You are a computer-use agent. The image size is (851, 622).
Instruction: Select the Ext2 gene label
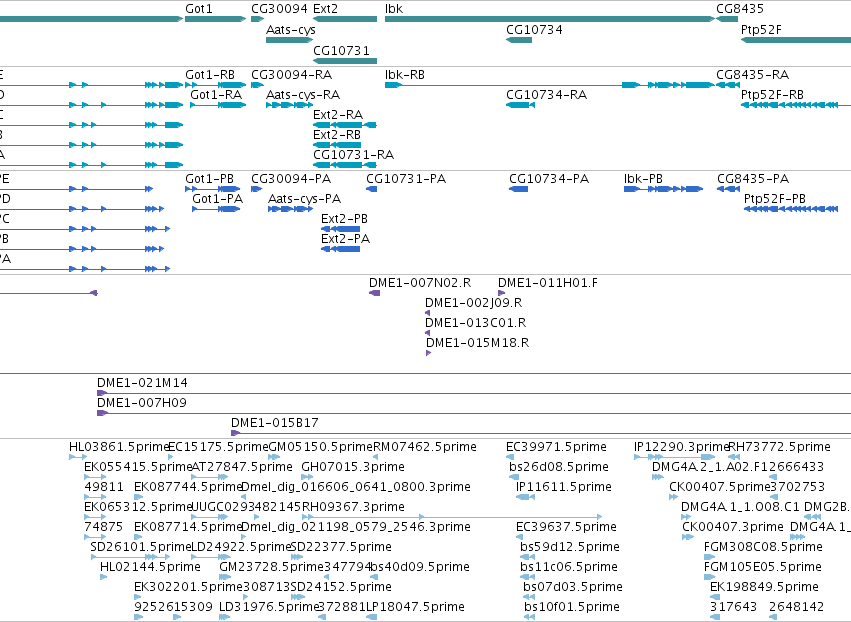[x=326, y=9]
